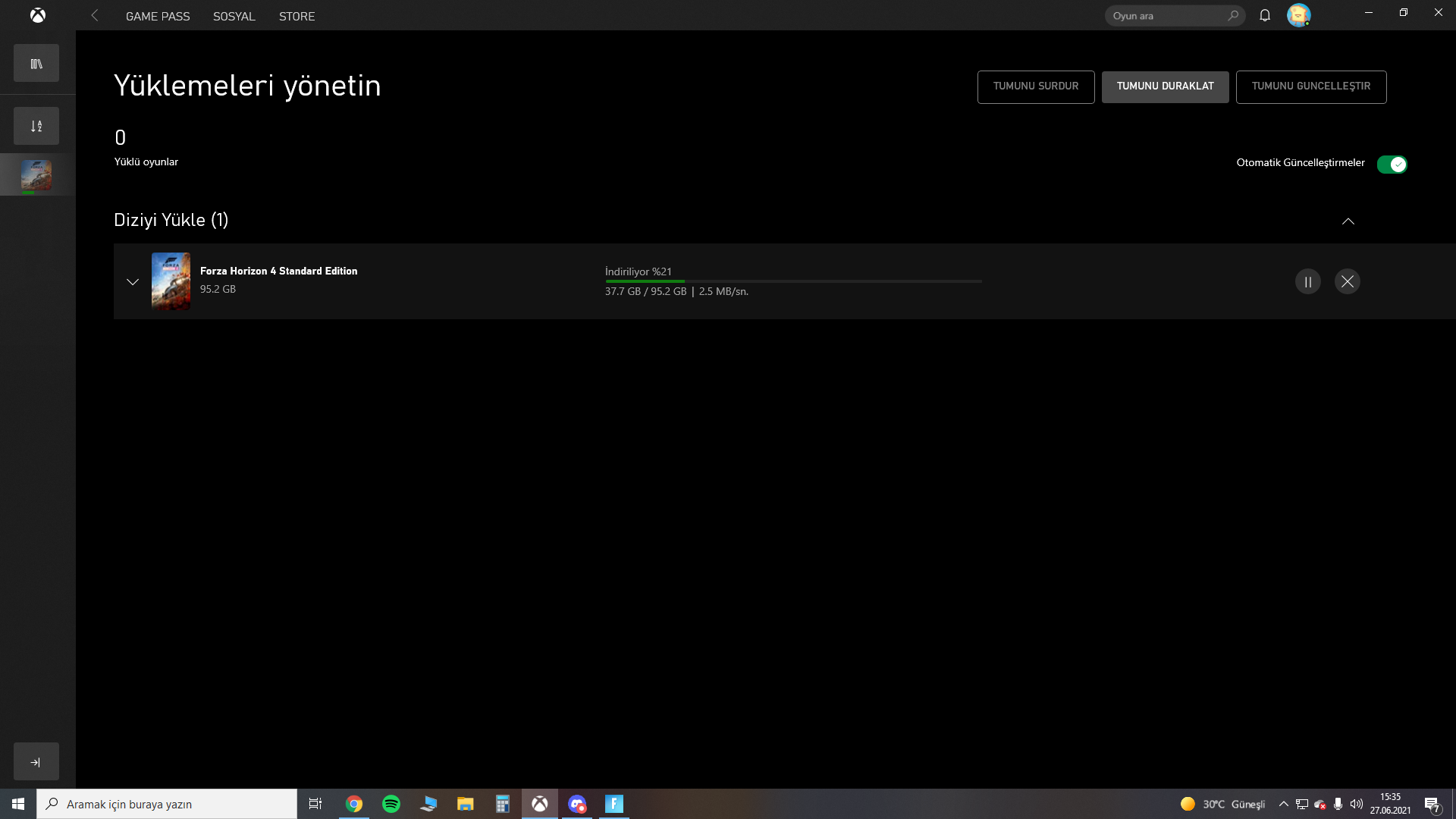Screen dimensions: 1456x819
Task: Go back with the back arrow
Action: (95, 15)
